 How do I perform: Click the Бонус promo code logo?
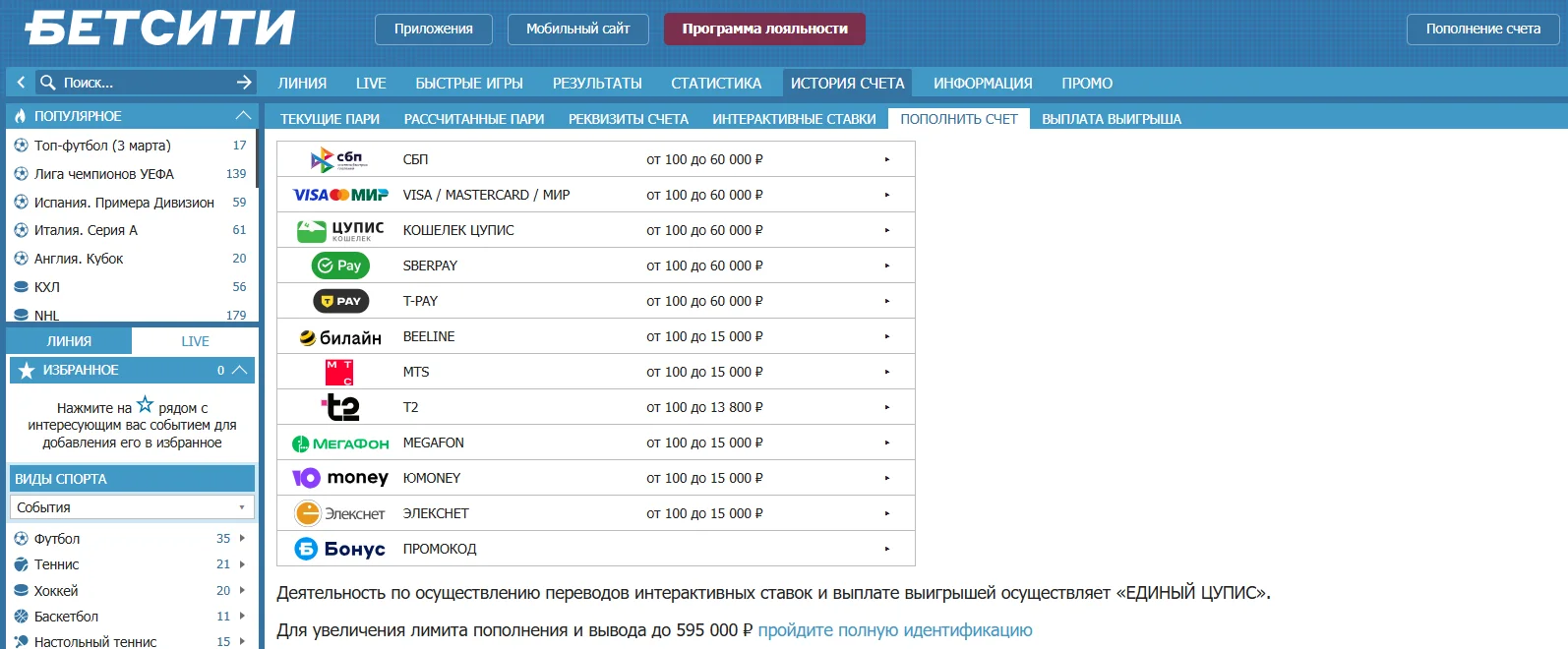coord(340,549)
